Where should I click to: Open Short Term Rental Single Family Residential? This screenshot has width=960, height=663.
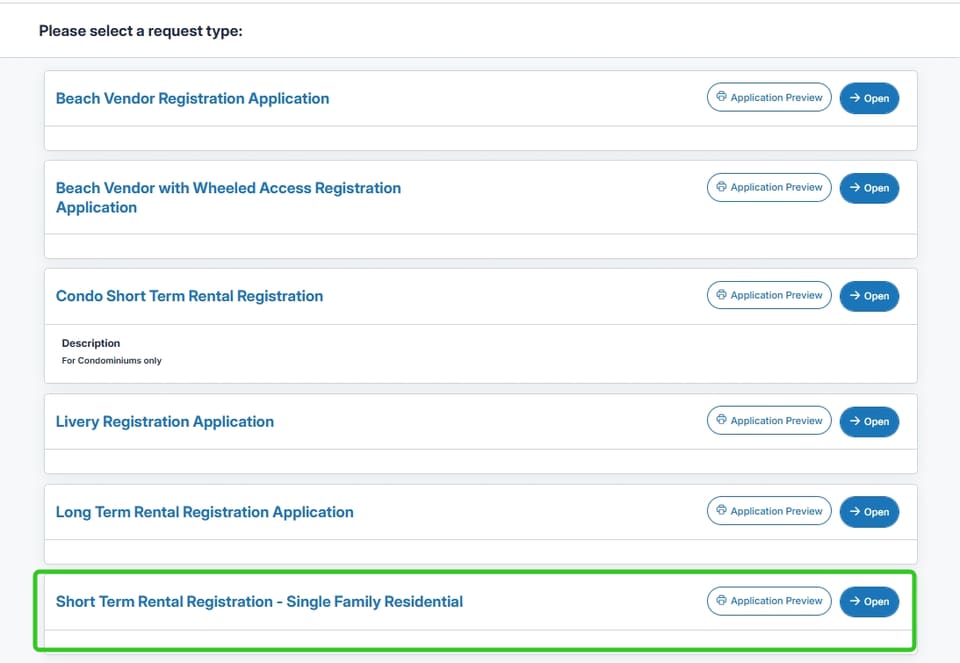[869, 602]
